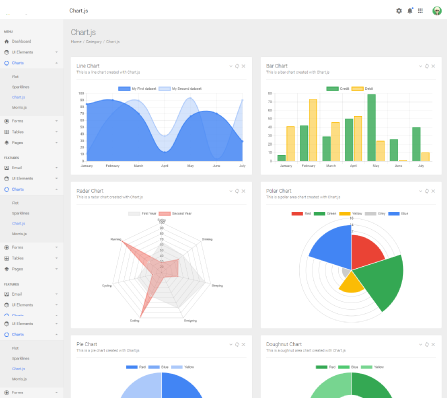Collapse the Line Chart card
The height and width of the screenshot is (398, 447).
coord(231,66)
